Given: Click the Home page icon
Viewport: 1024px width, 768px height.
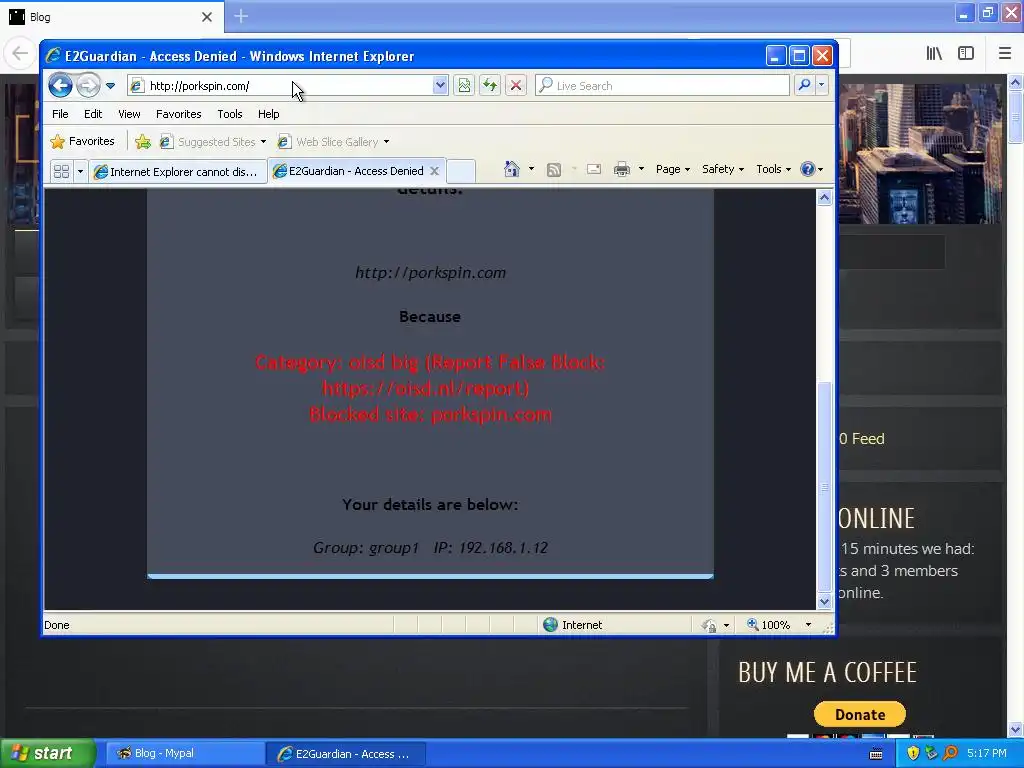Looking at the screenshot, I should (x=511, y=169).
